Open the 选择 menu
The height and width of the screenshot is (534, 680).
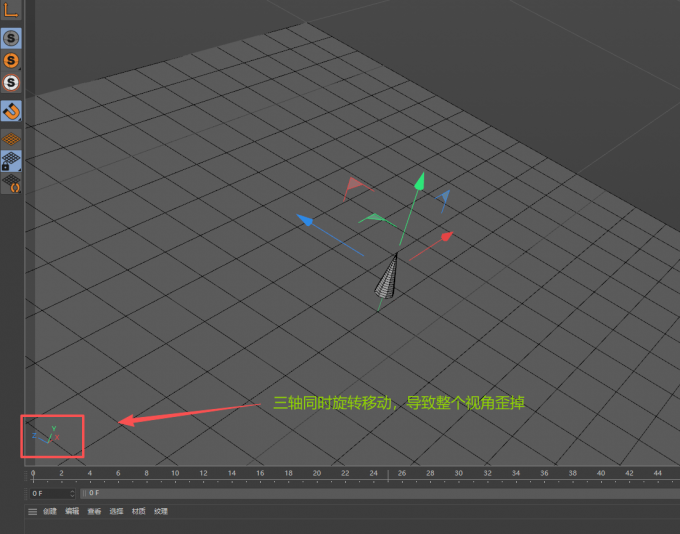(116, 511)
